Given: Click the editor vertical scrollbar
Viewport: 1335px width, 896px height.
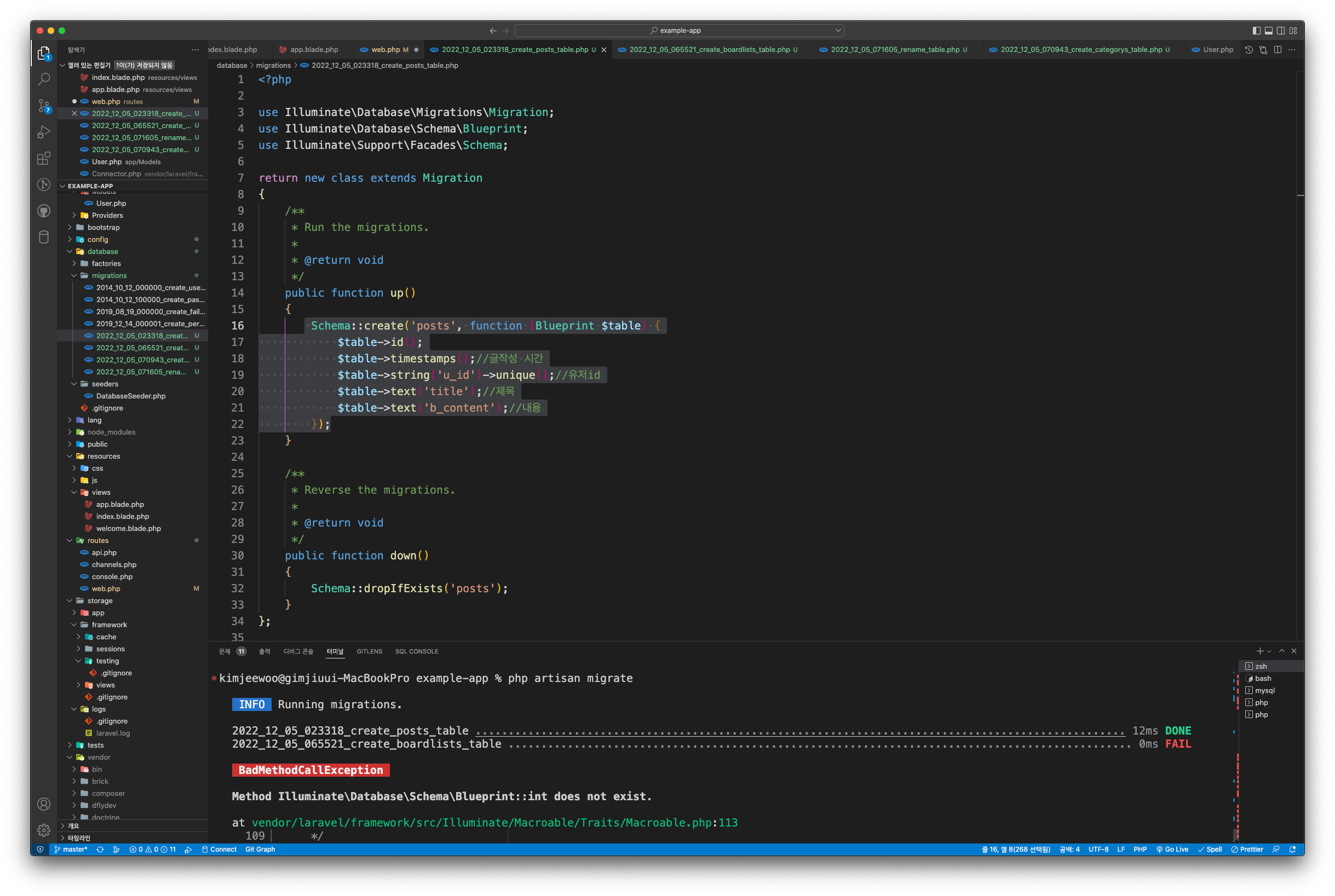Looking at the screenshot, I should (x=1300, y=343).
